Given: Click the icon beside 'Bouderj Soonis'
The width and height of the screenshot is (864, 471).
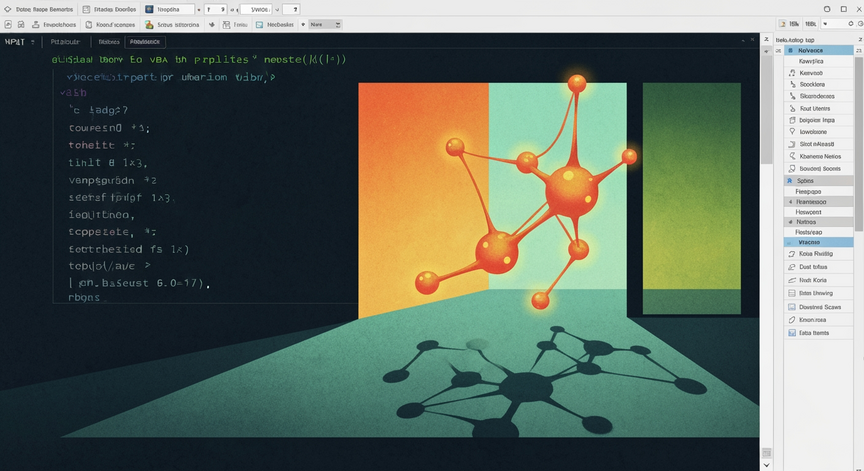Looking at the screenshot, I should point(792,169).
